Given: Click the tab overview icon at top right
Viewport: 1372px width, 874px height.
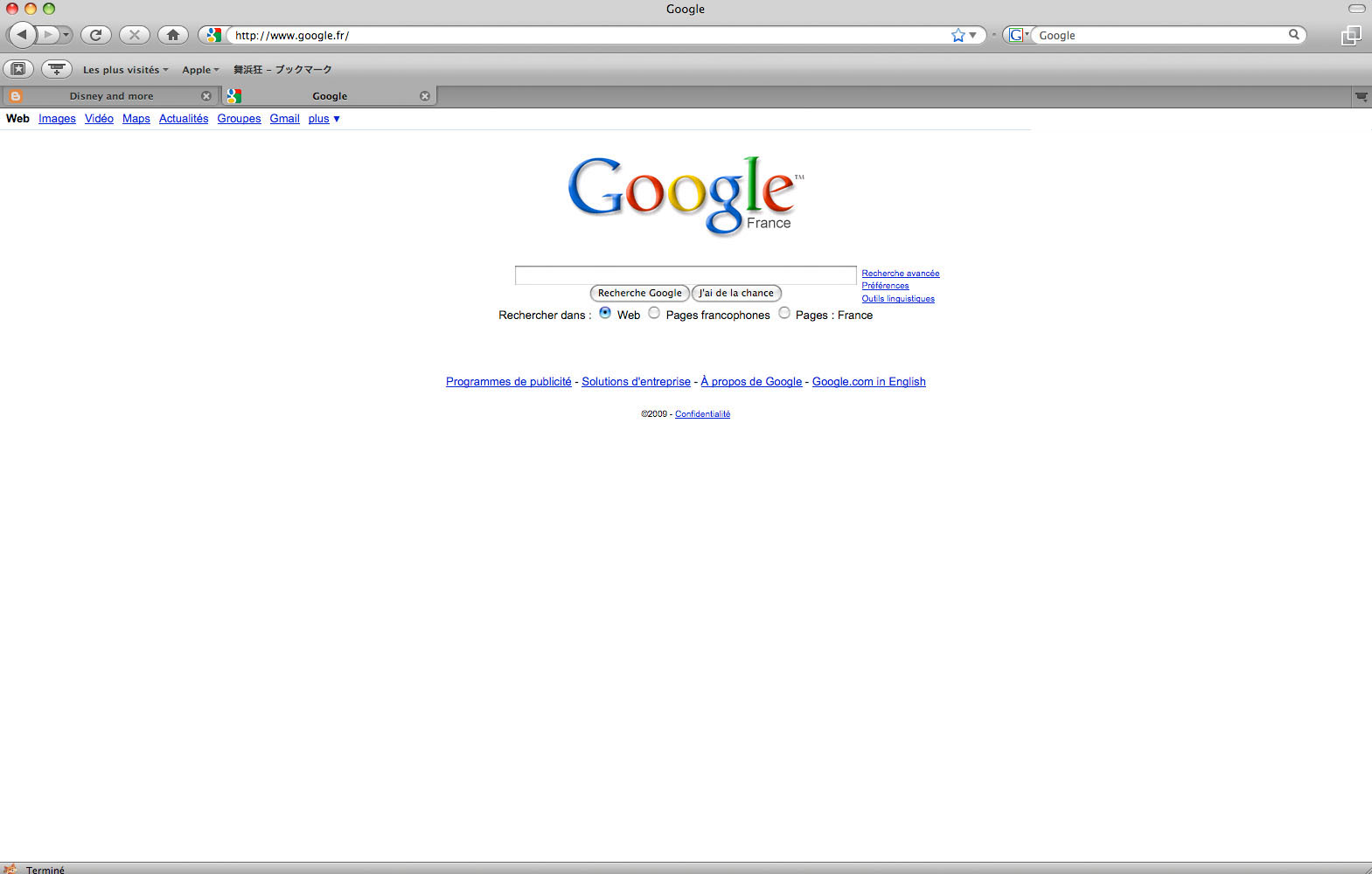Looking at the screenshot, I should pyautogui.click(x=1351, y=35).
